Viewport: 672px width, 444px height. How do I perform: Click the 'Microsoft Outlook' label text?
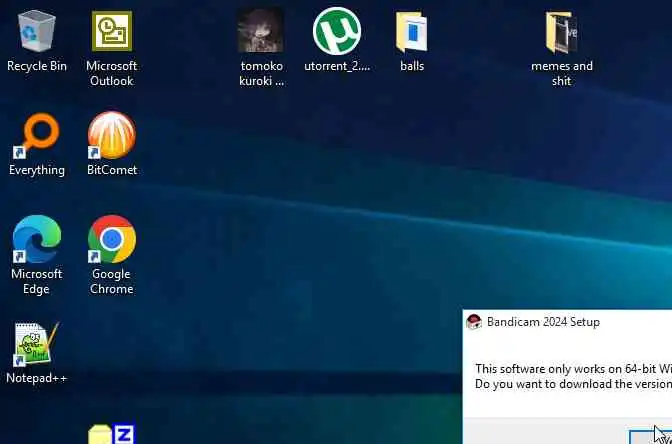(111, 73)
